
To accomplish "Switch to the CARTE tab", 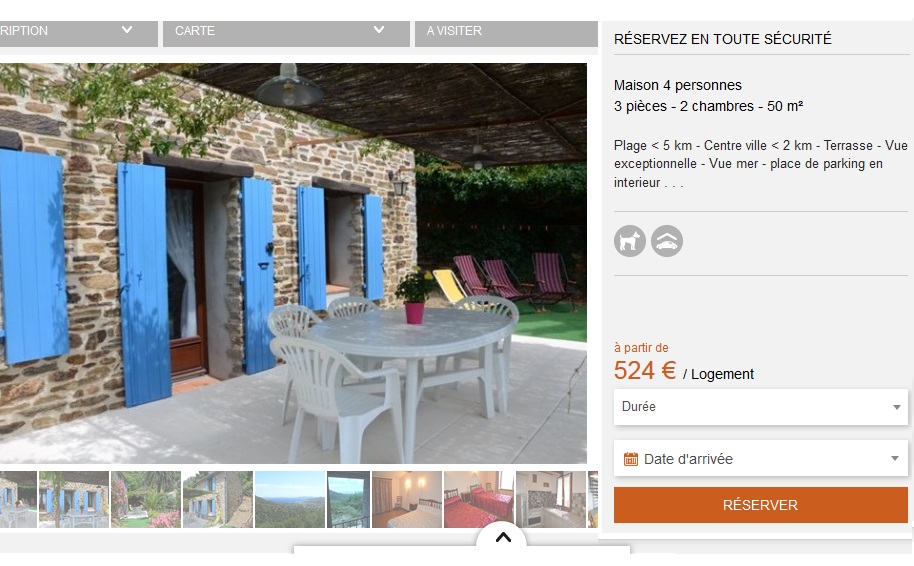I will pos(286,34).
